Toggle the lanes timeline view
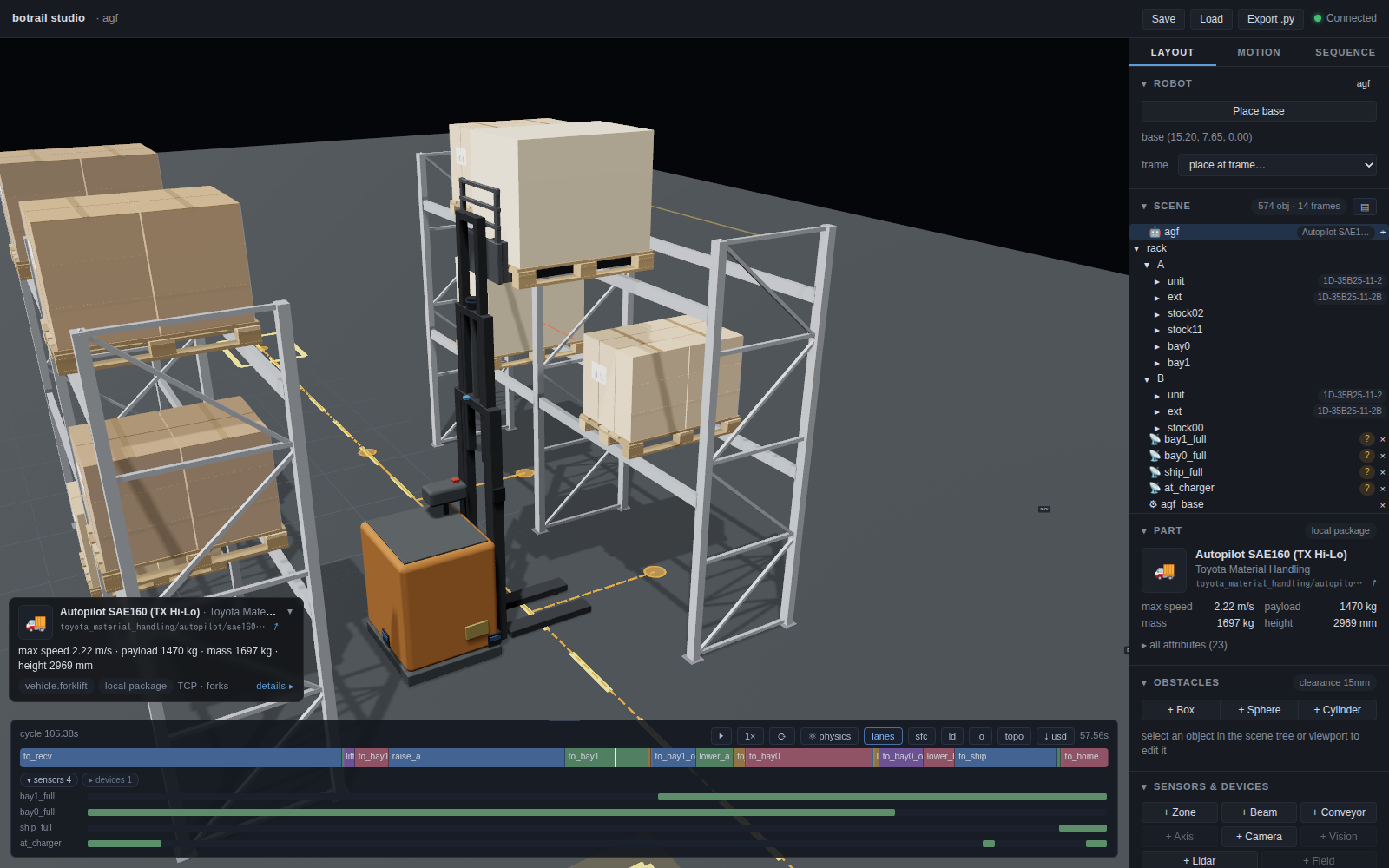 (x=883, y=736)
